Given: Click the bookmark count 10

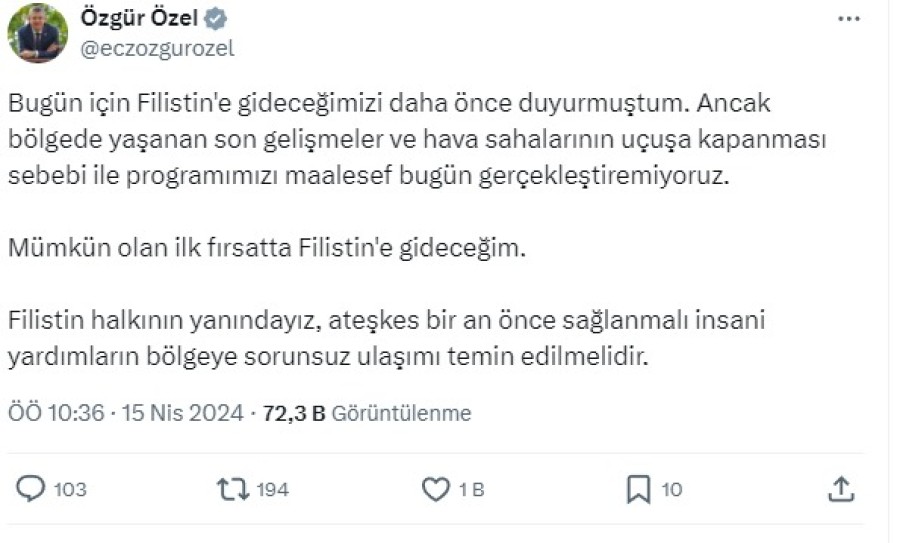Looking at the screenshot, I should coord(671,489).
